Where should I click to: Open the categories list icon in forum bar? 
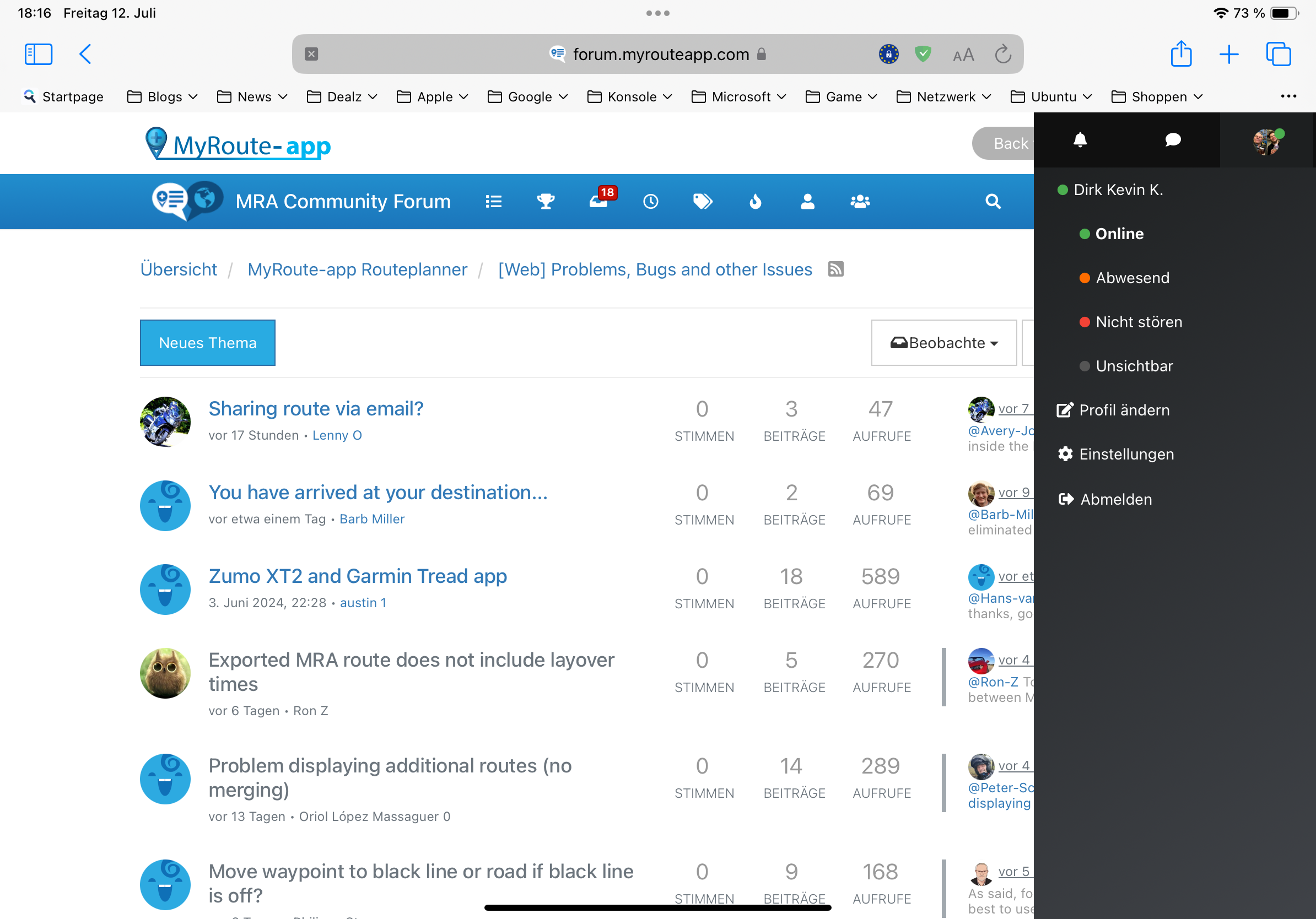click(x=494, y=202)
